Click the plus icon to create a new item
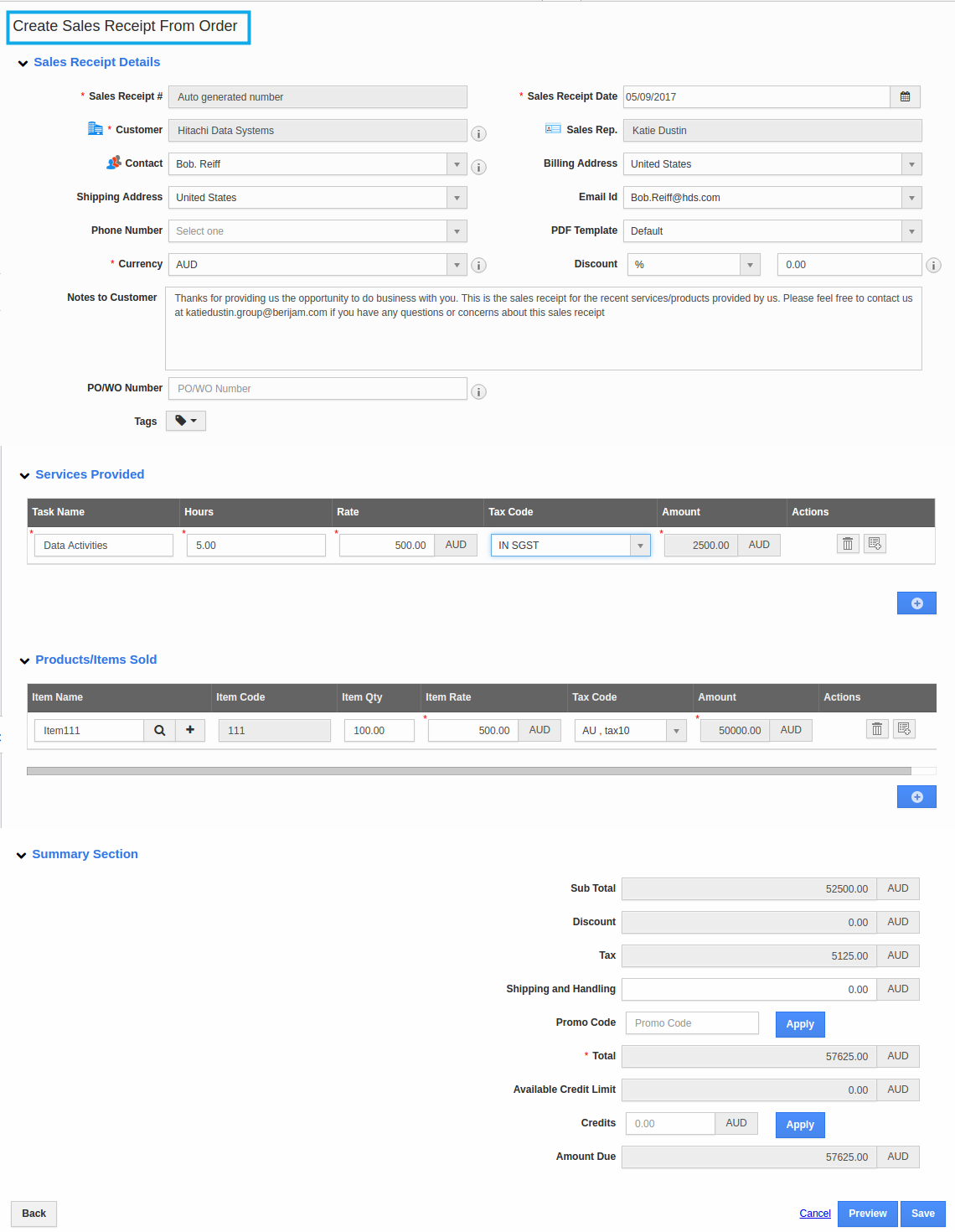 190,730
